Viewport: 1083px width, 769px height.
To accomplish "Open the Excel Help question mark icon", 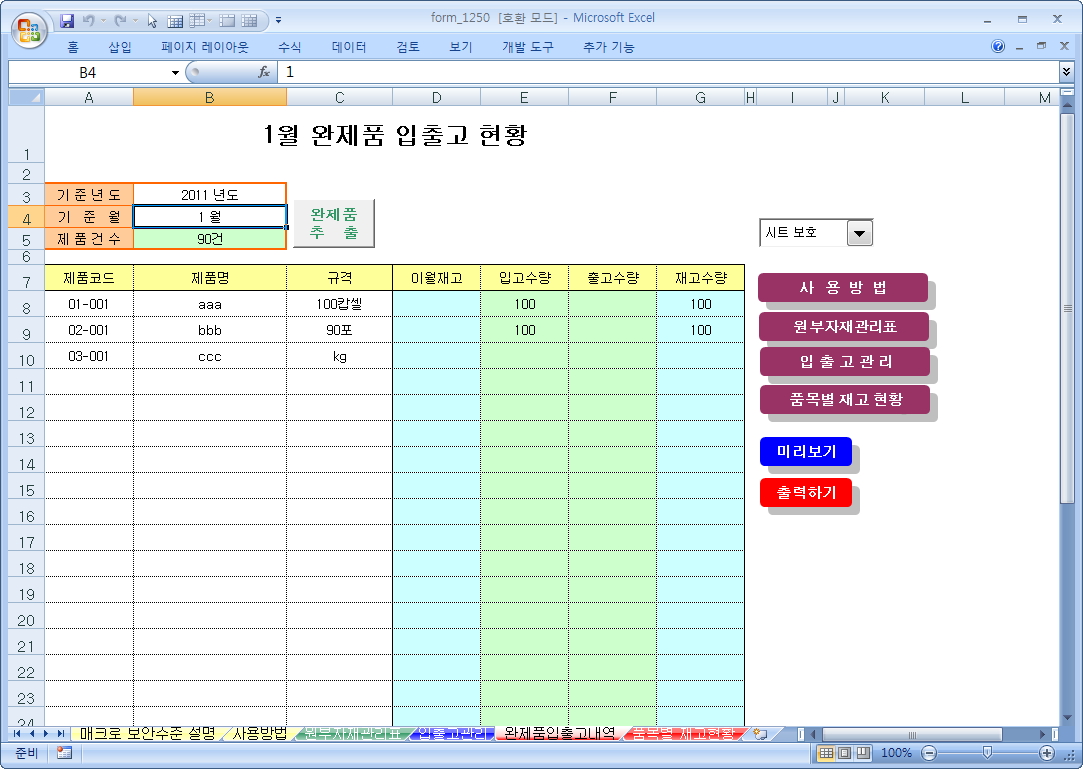I will 998,47.
